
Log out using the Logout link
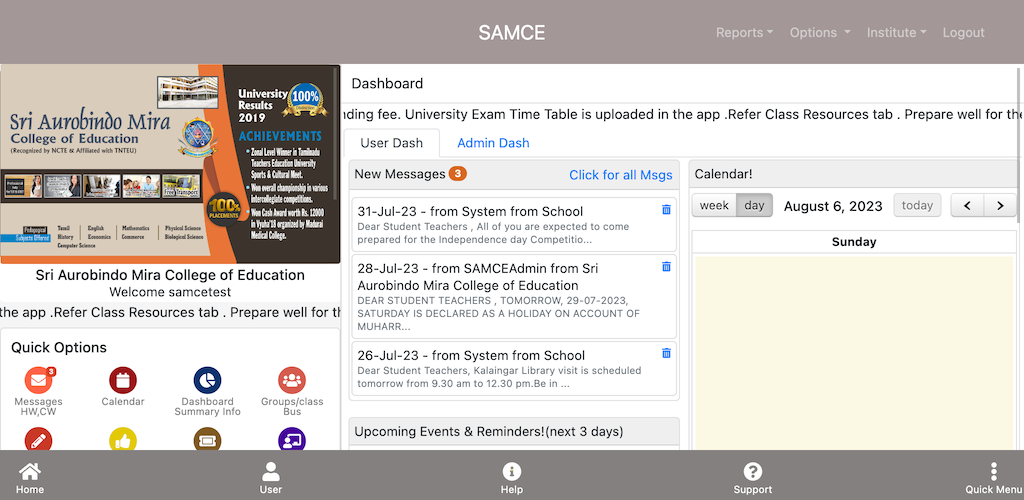[963, 33]
